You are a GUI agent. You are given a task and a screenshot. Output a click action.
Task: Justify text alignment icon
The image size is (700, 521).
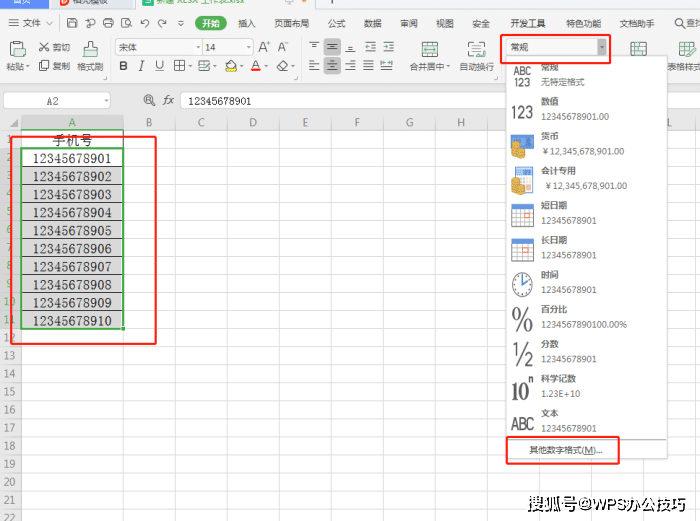(368, 66)
